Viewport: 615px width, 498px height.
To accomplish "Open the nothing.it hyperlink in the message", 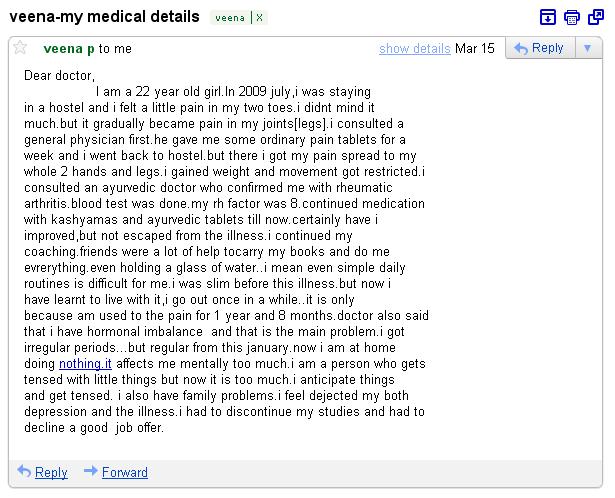I will click(x=85, y=364).
